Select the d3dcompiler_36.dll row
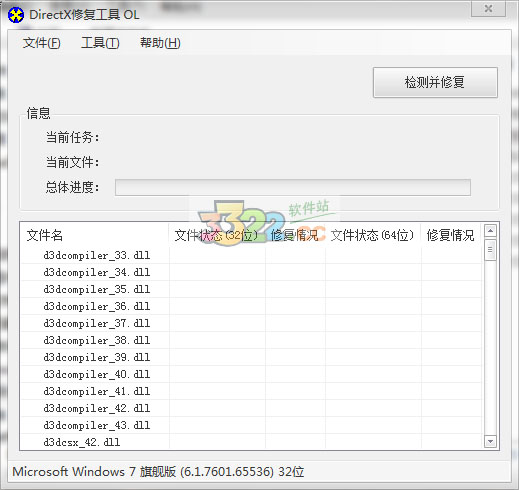 [251, 306]
